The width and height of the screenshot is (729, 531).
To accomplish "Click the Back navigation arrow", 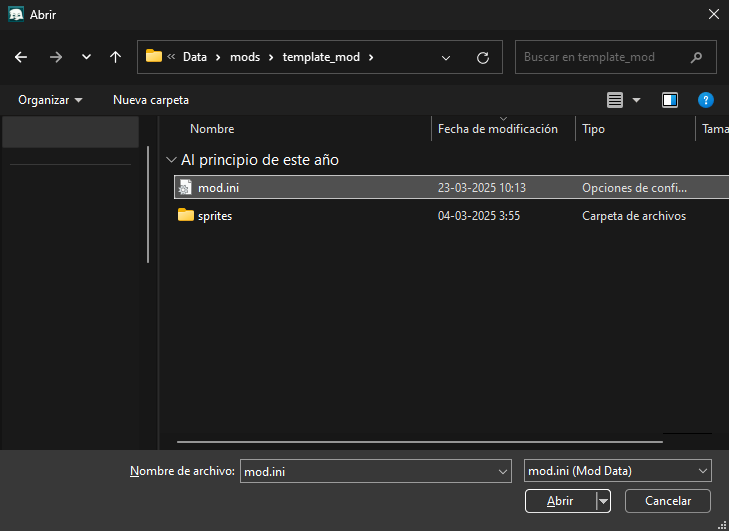I will [x=21, y=57].
